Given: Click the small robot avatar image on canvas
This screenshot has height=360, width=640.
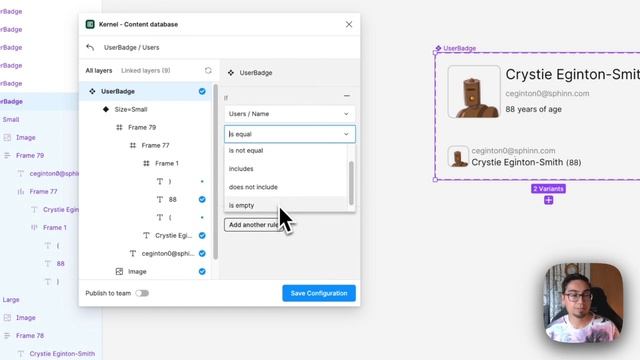Looking at the screenshot, I should pos(458,156).
